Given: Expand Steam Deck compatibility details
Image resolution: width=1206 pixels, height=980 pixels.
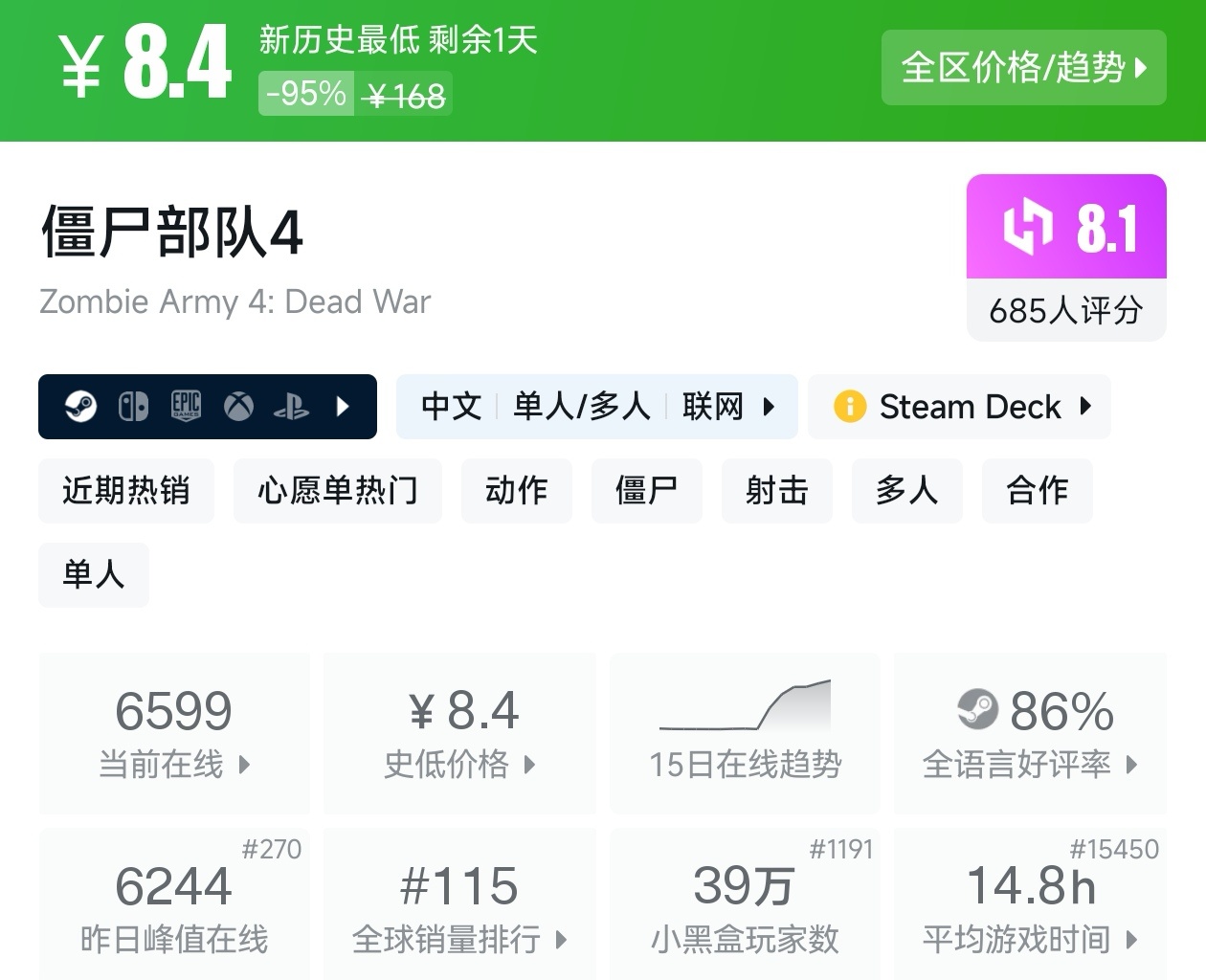Looking at the screenshot, I should click(x=959, y=407).
